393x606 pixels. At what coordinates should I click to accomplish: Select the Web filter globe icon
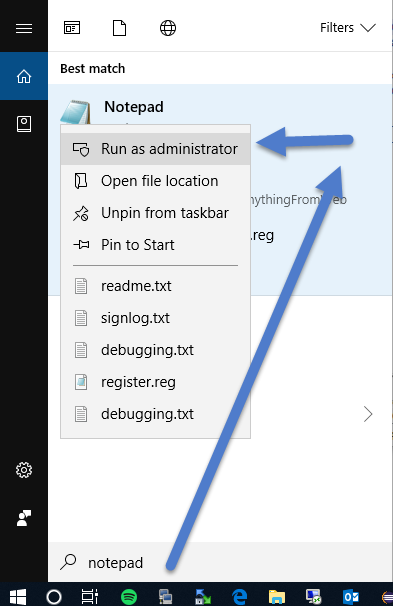168,28
